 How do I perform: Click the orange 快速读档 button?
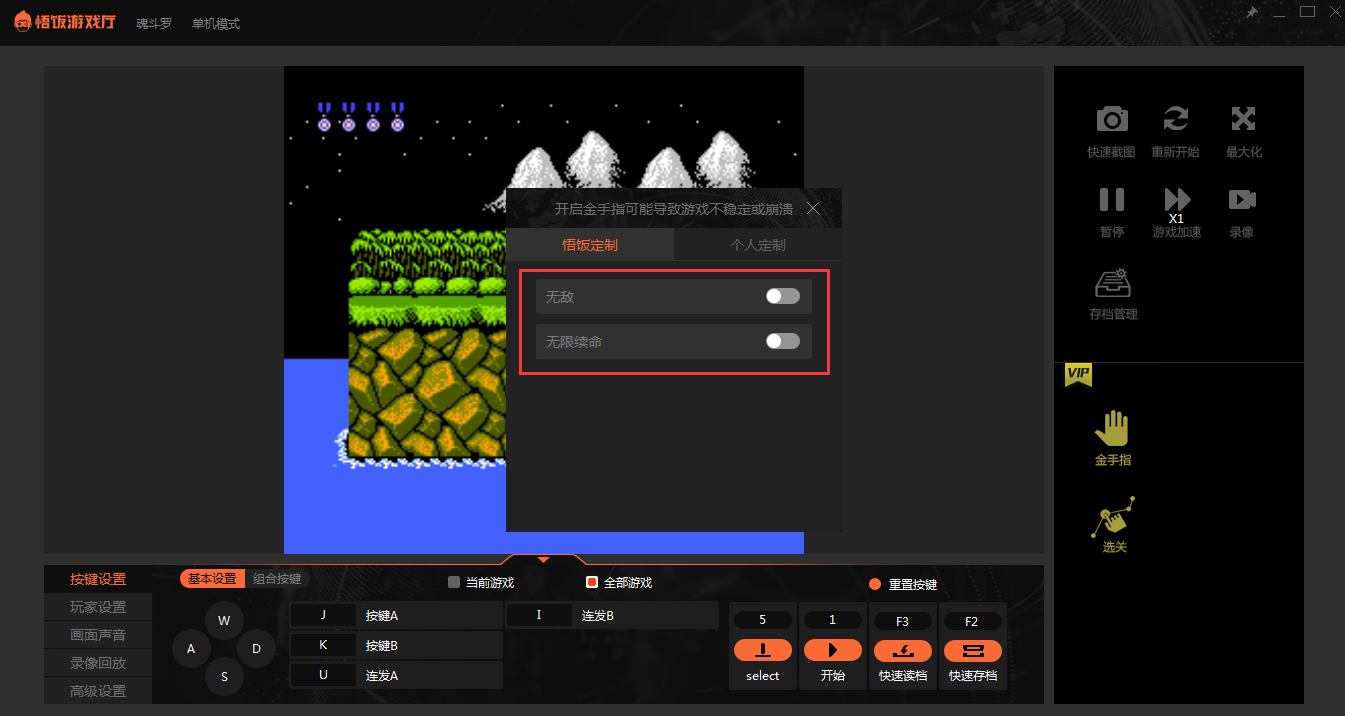coord(902,650)
